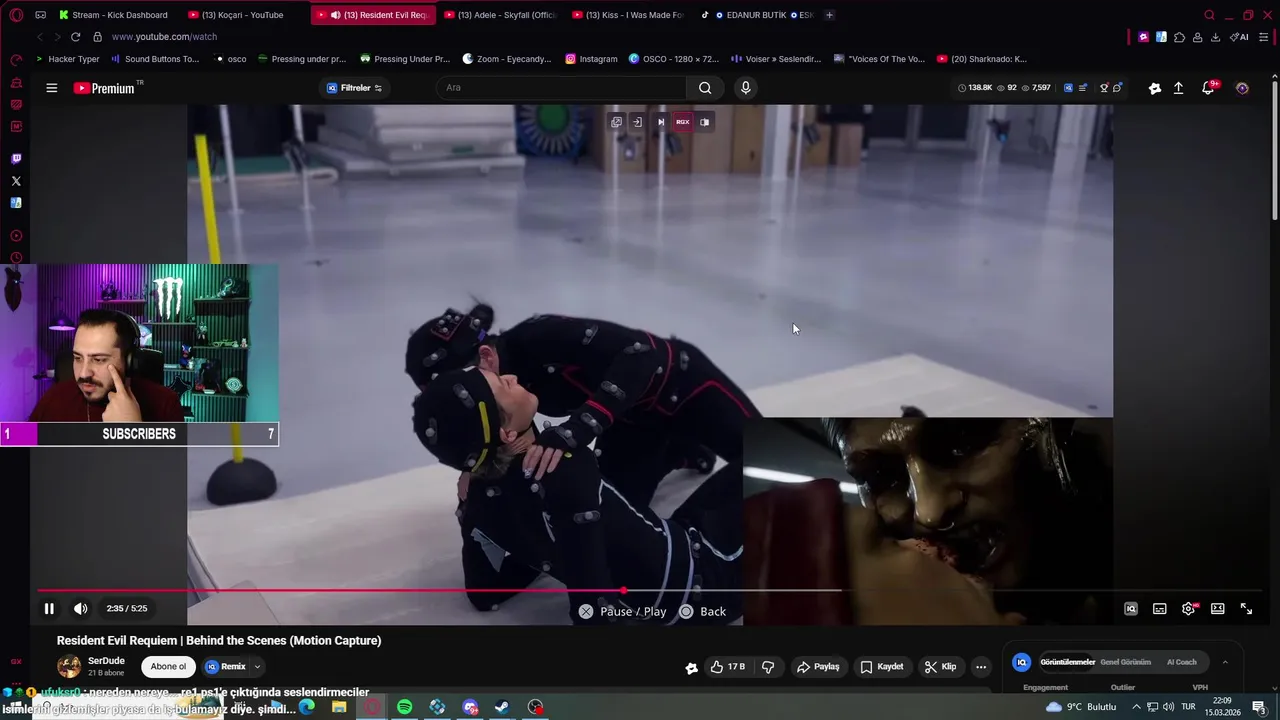Expand the Remix dropdown arrow
This screenshot has height=720, width=1280.
click(257, 667)
